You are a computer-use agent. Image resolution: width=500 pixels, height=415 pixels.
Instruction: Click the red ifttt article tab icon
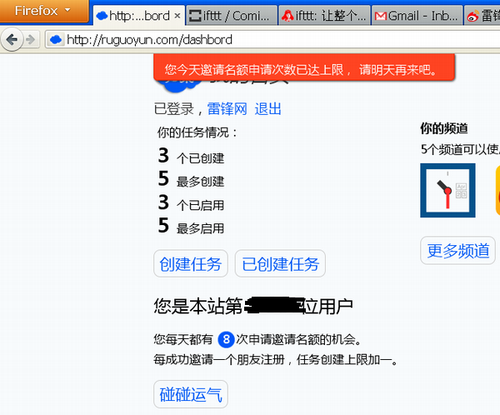[x=287, y=16]
